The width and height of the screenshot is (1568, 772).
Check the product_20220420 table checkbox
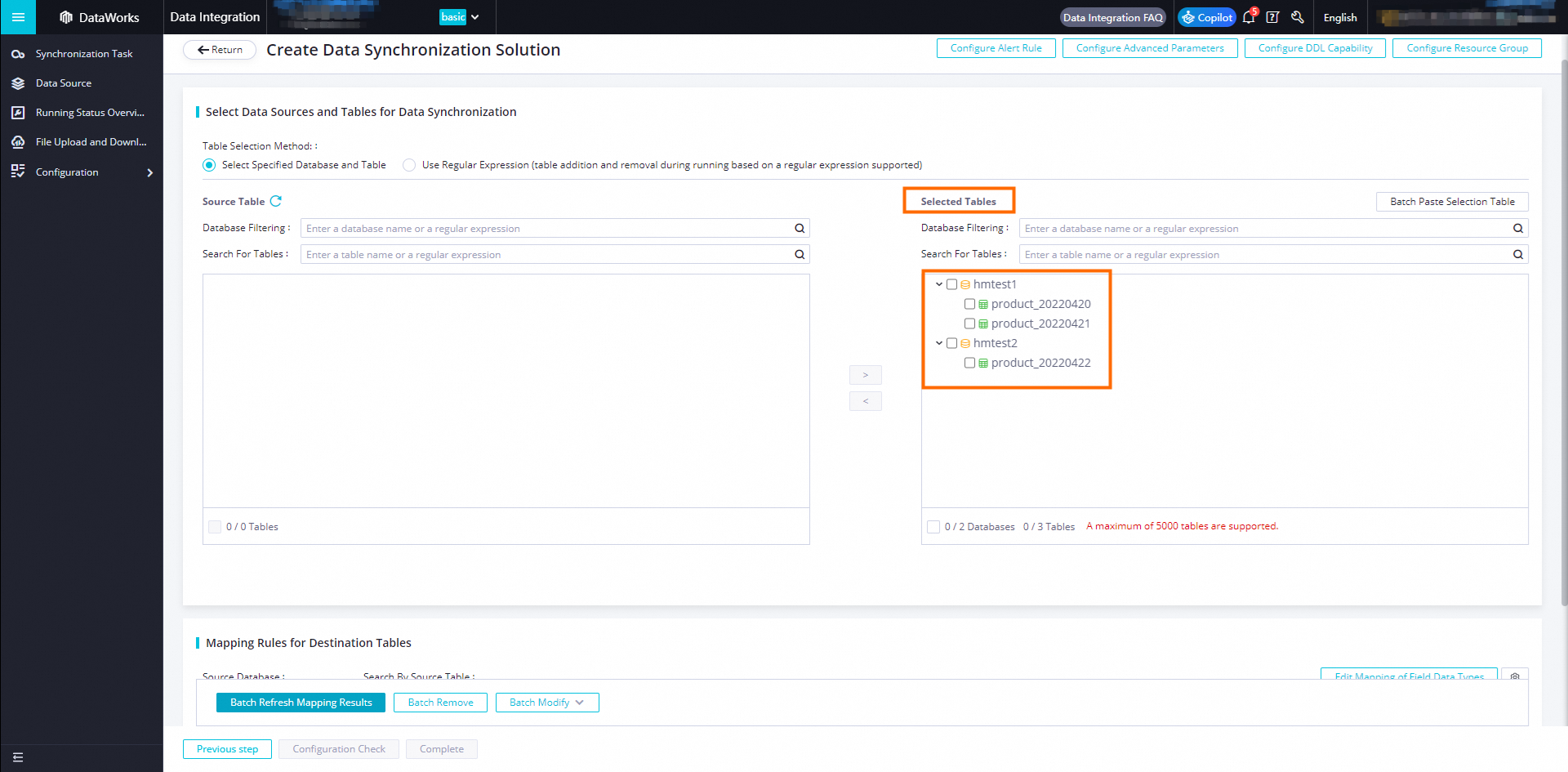click(x=969, y=304)
